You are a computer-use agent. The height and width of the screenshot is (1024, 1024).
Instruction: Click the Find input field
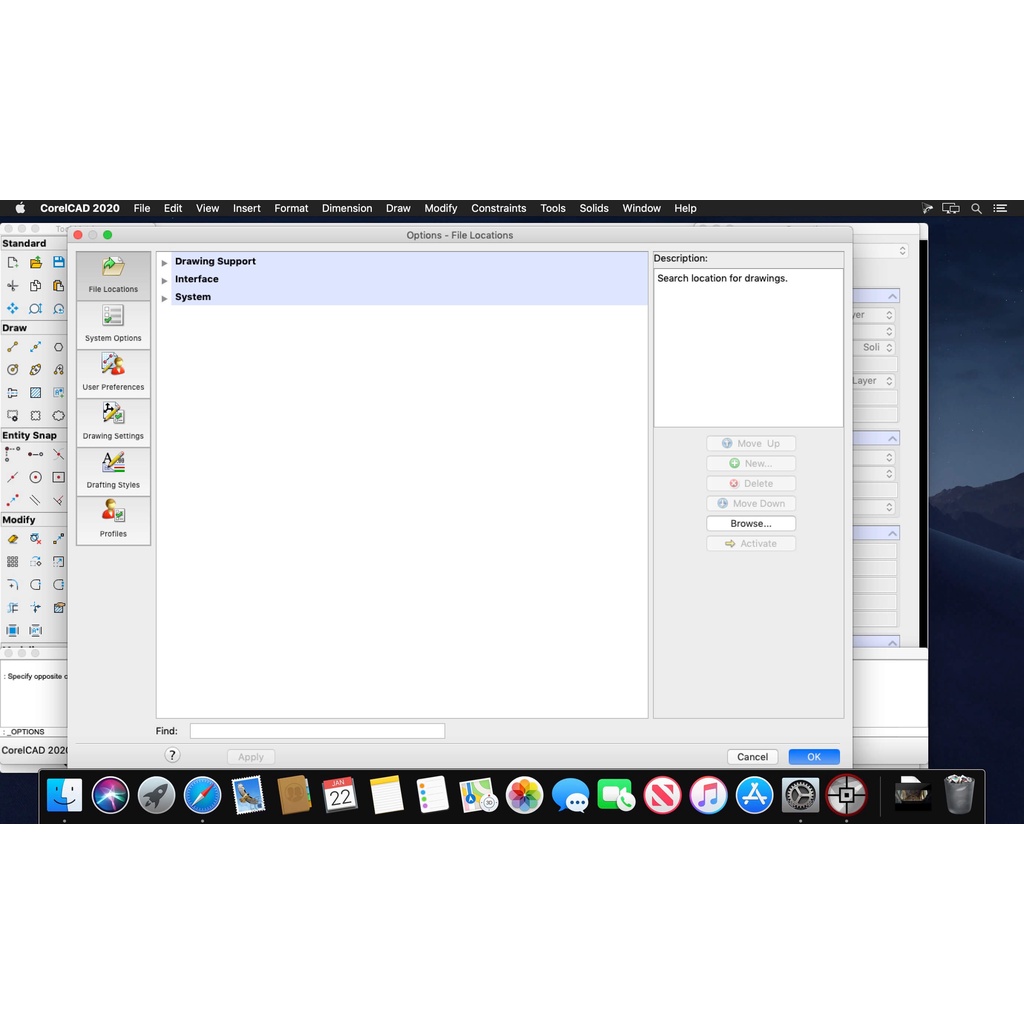click(317, 732)
